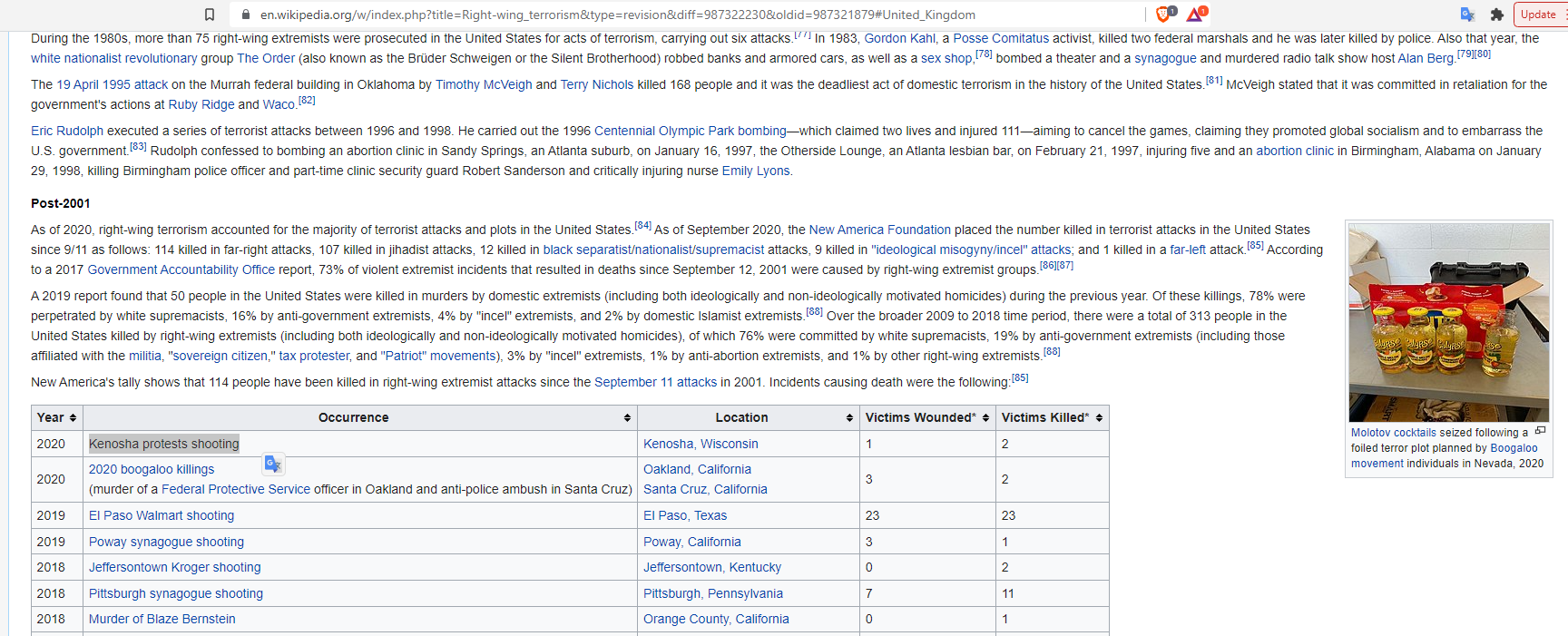Screen dimensions: 1568x636
Task: Open Jeffersontown Kroger shooting link
Action: 175,567
